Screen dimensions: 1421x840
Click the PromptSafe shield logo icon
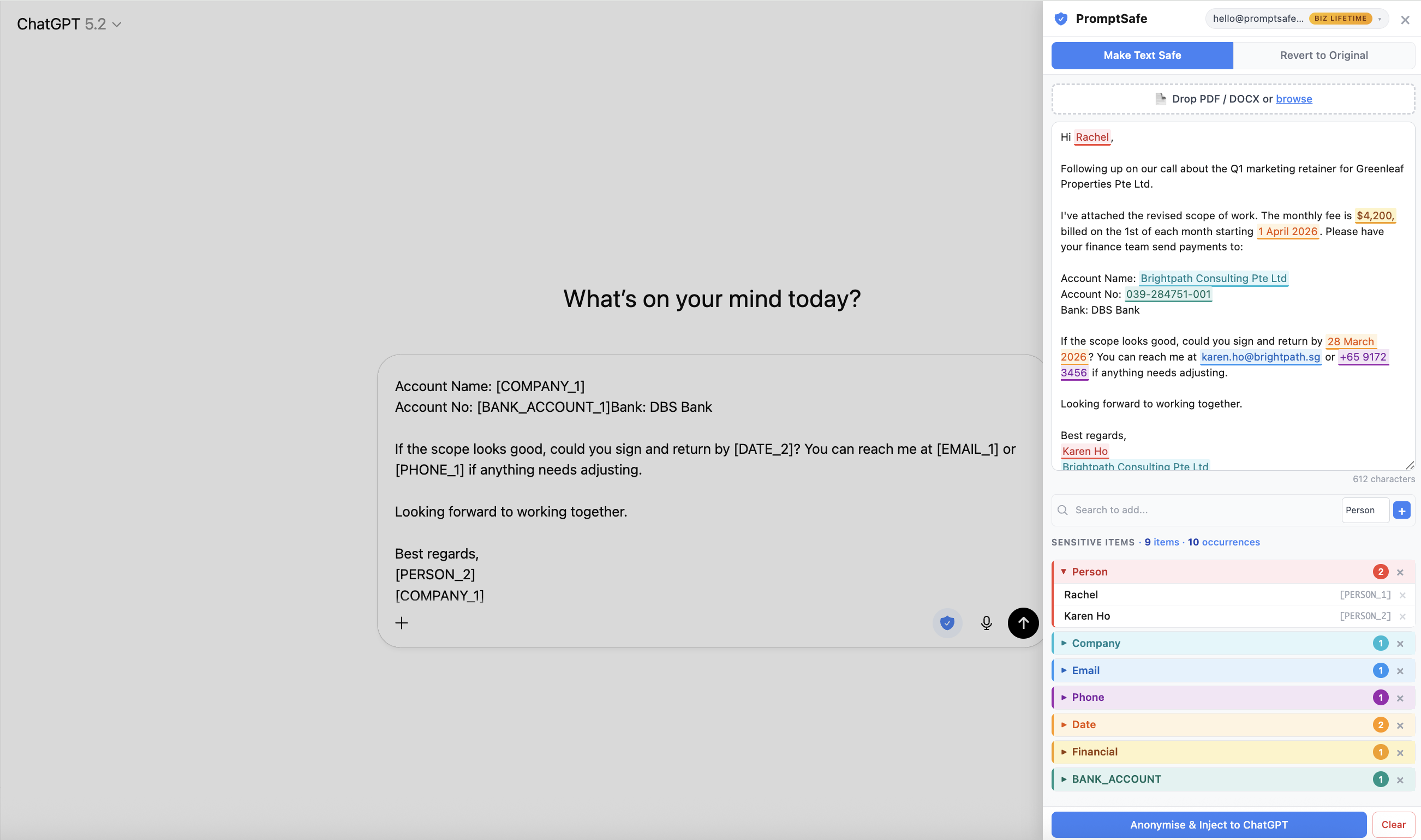(x=1061, y=19)
